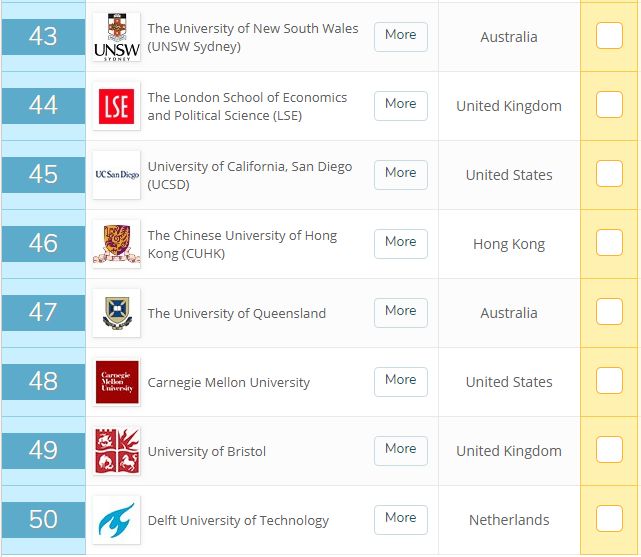Open University of California, San Diego link
The width and height of the screenshot is (641, 557).
(249, 175)
